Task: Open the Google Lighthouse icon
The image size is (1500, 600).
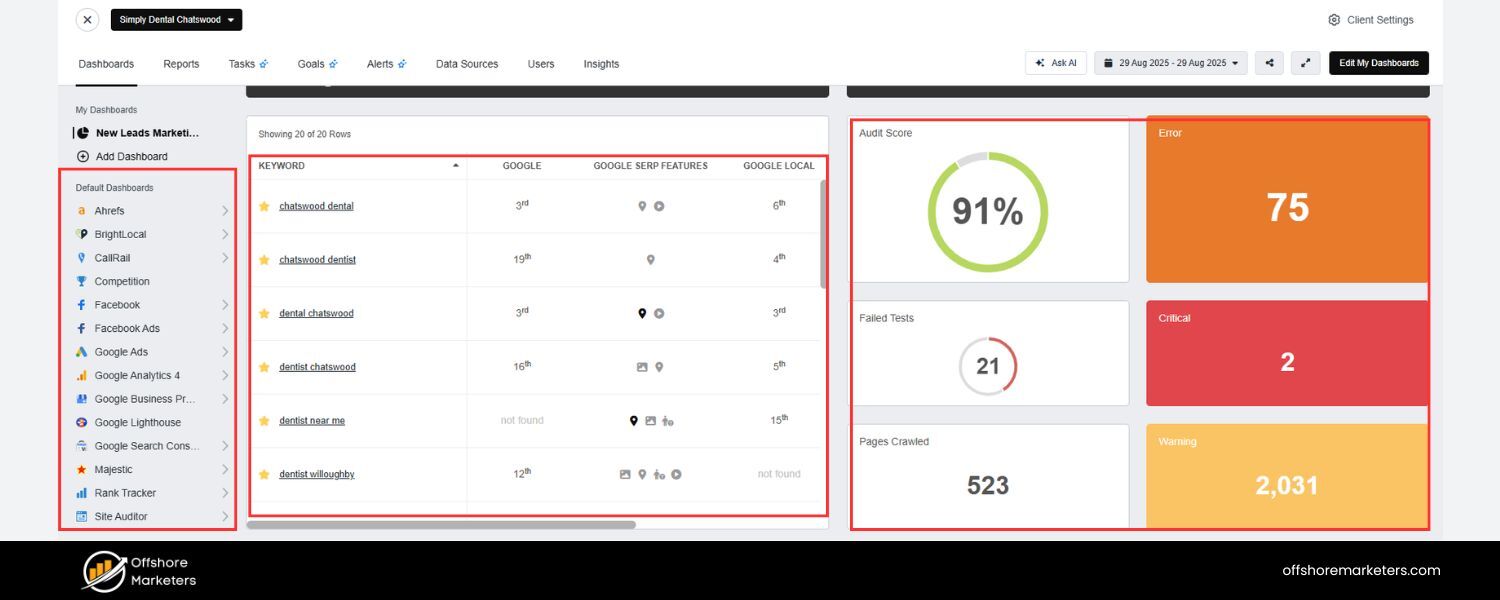Action: 81,422
